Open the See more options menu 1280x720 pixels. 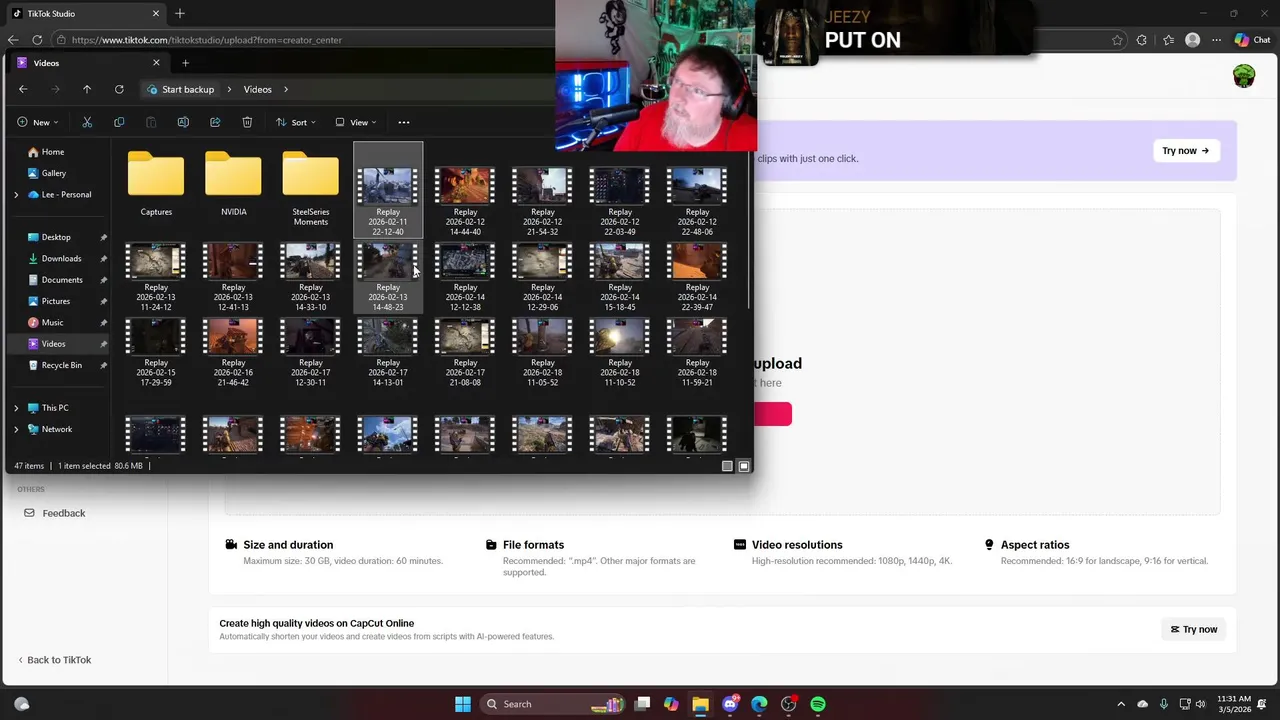point(404,122)
